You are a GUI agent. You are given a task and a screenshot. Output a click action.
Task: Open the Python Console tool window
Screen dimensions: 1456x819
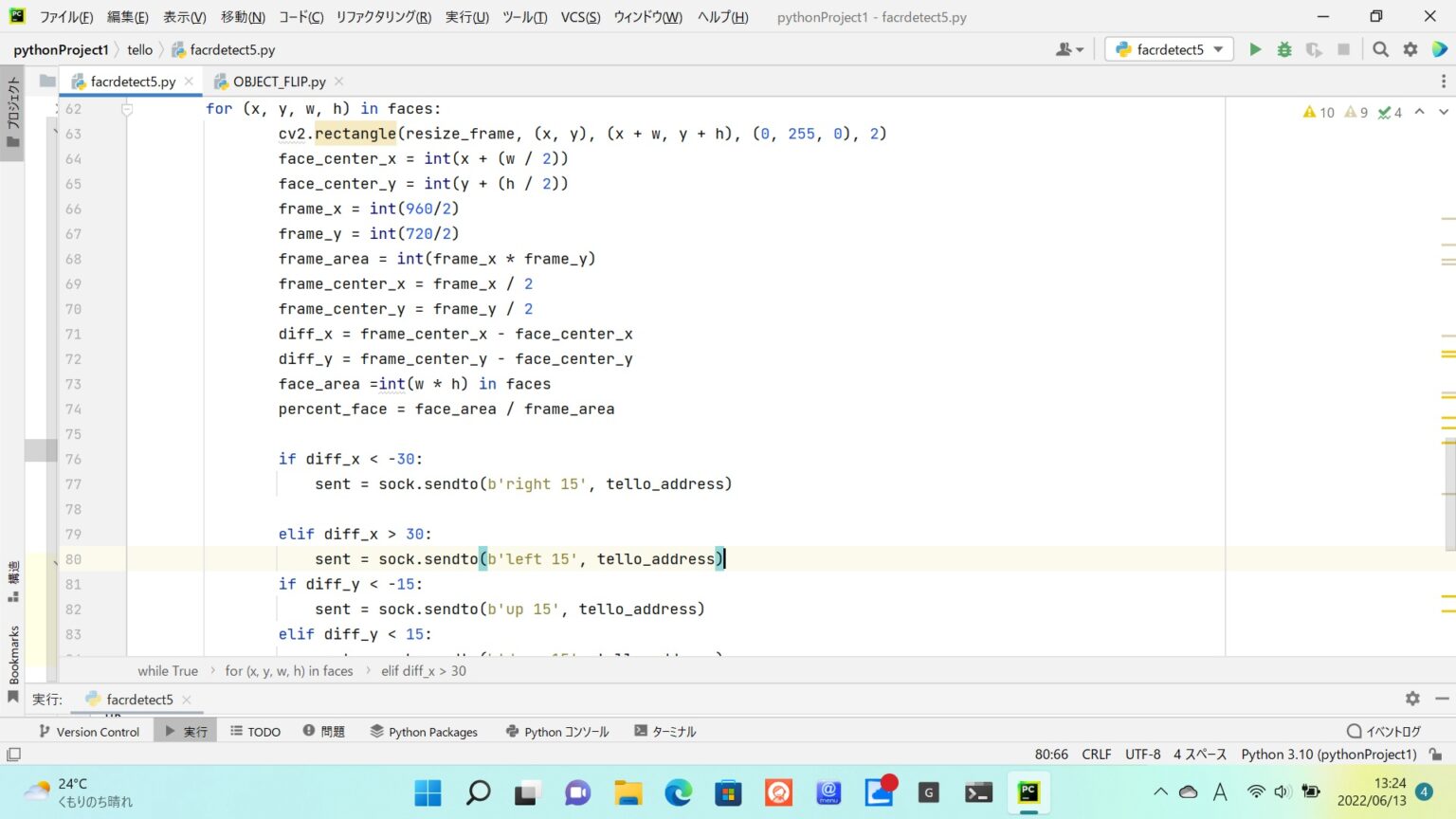point(557,731)
